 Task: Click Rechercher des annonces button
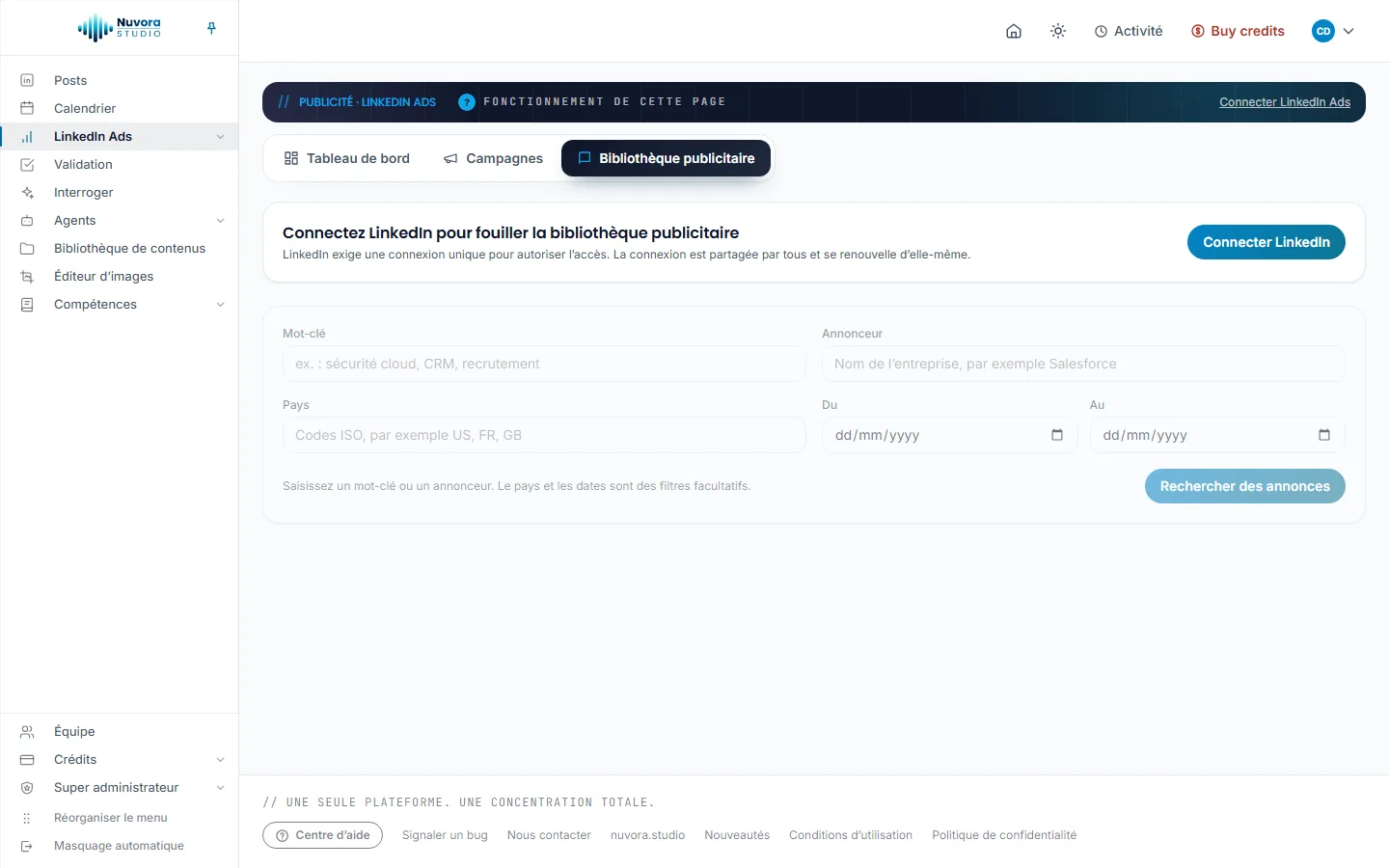1245,486
